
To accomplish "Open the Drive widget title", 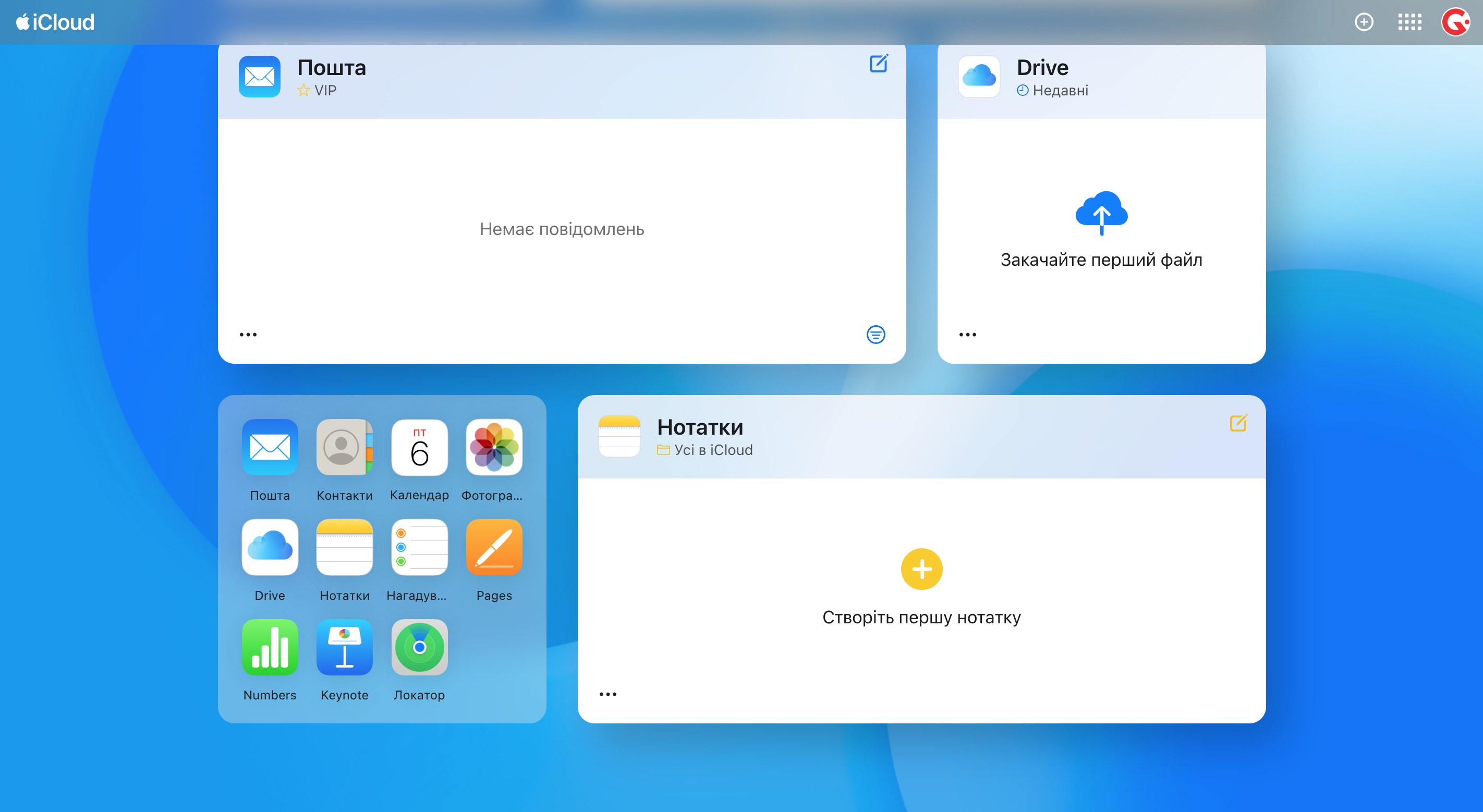I will [x=1042, y=68].
